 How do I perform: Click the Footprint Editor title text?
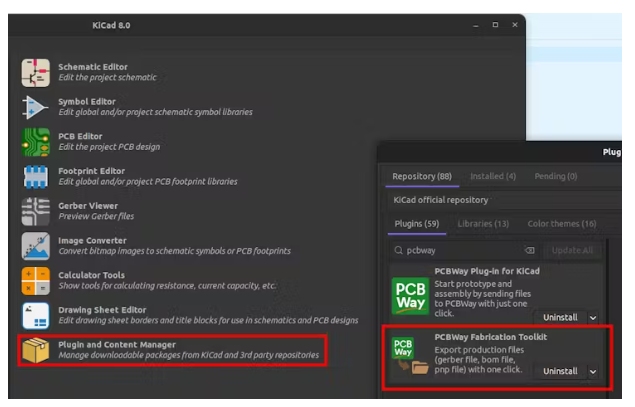coord(92,171)
